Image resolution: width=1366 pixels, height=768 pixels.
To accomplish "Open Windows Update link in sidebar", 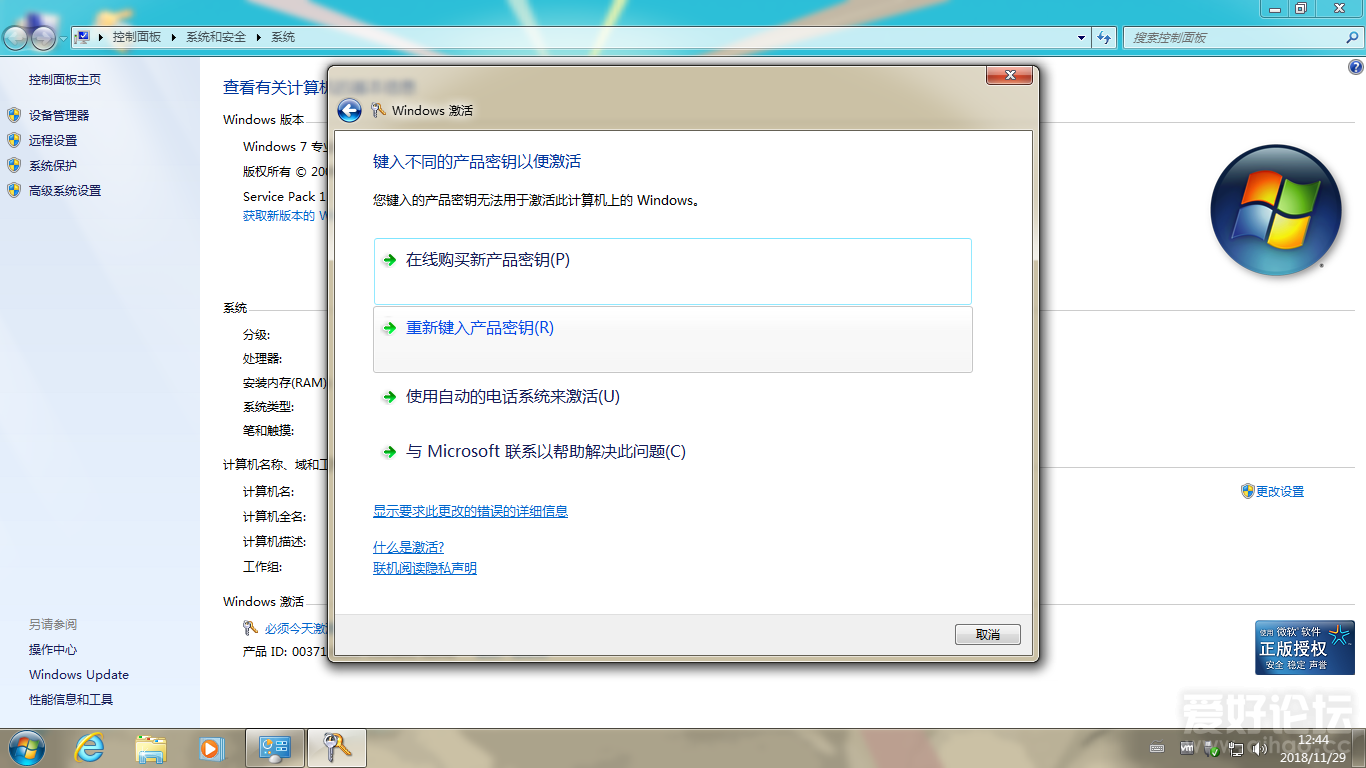I will 79,675.
